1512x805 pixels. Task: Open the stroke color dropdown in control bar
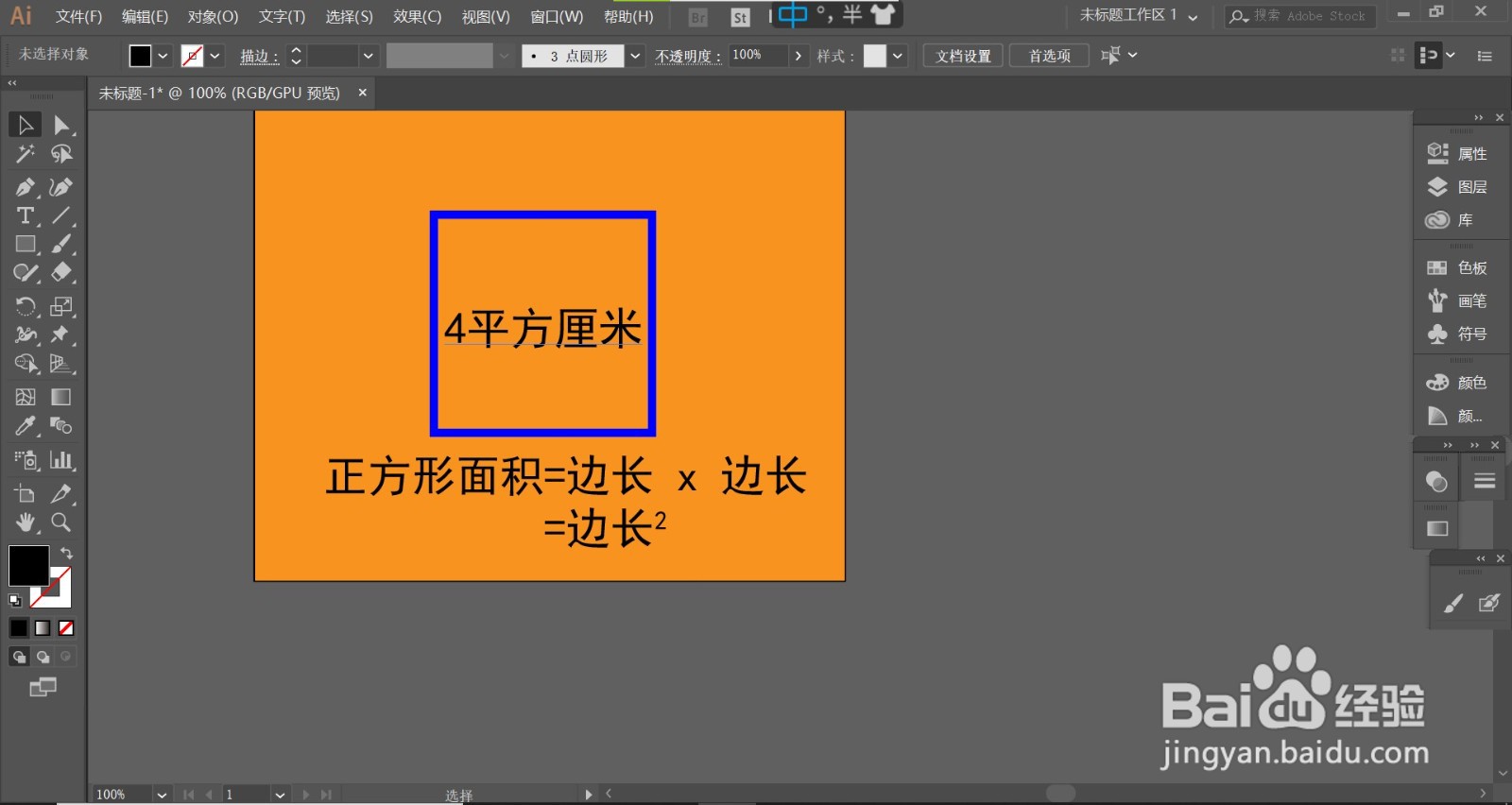(x=215, y=56)
